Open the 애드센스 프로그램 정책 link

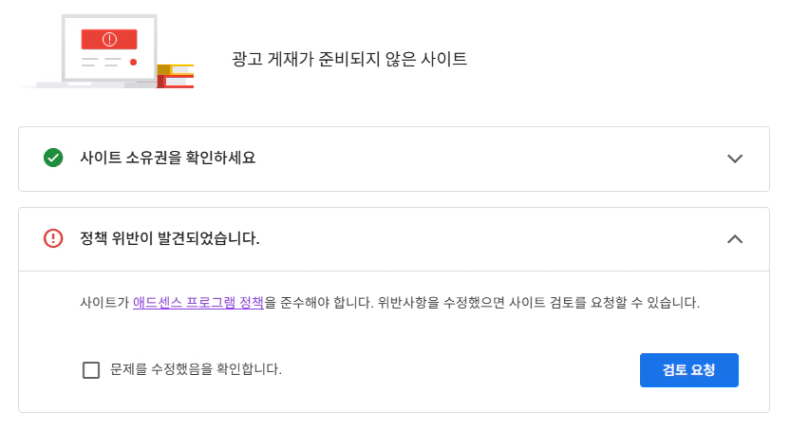tap(199, 302)
